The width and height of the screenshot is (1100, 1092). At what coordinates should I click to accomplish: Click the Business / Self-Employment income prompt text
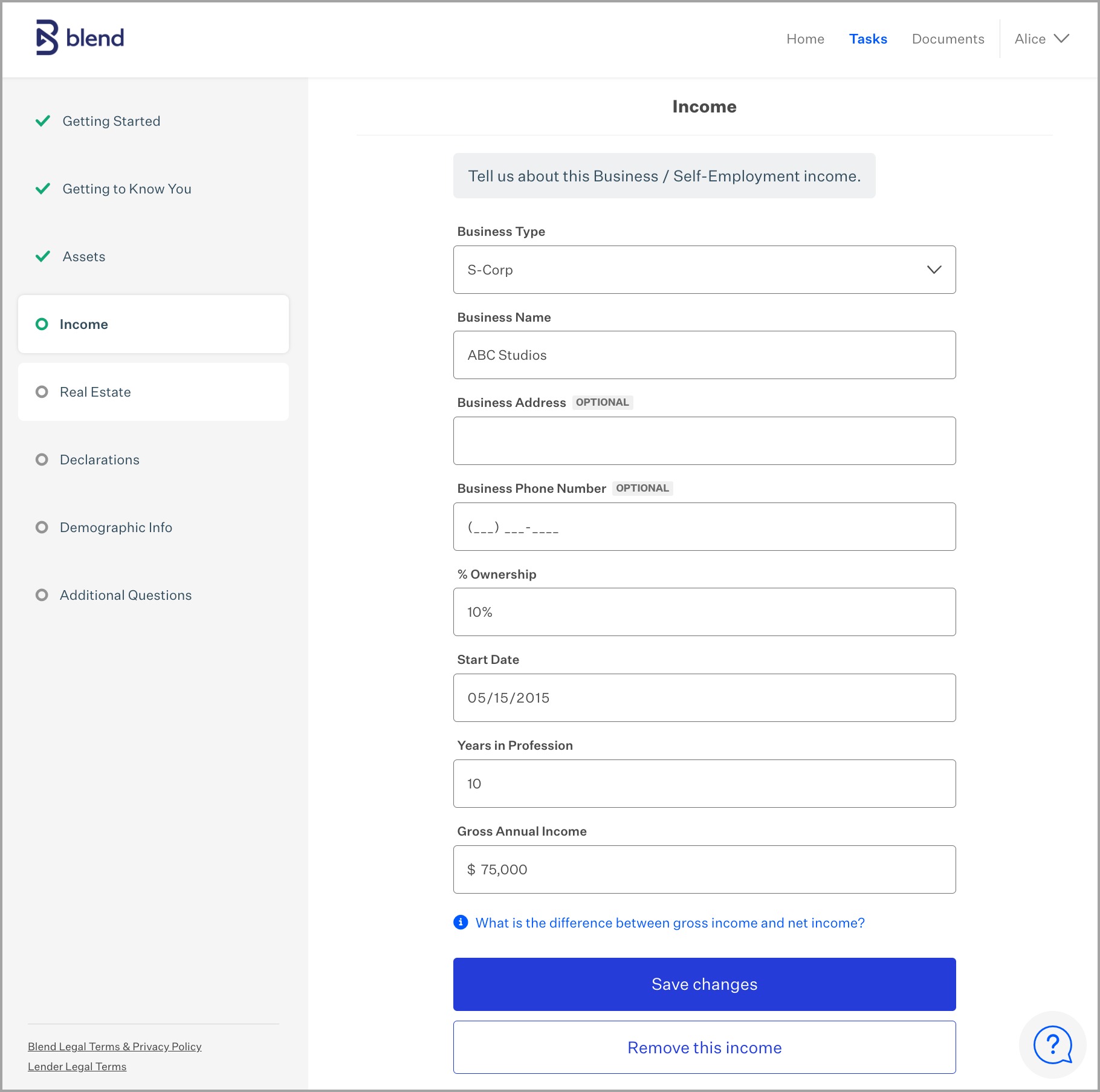664,176
